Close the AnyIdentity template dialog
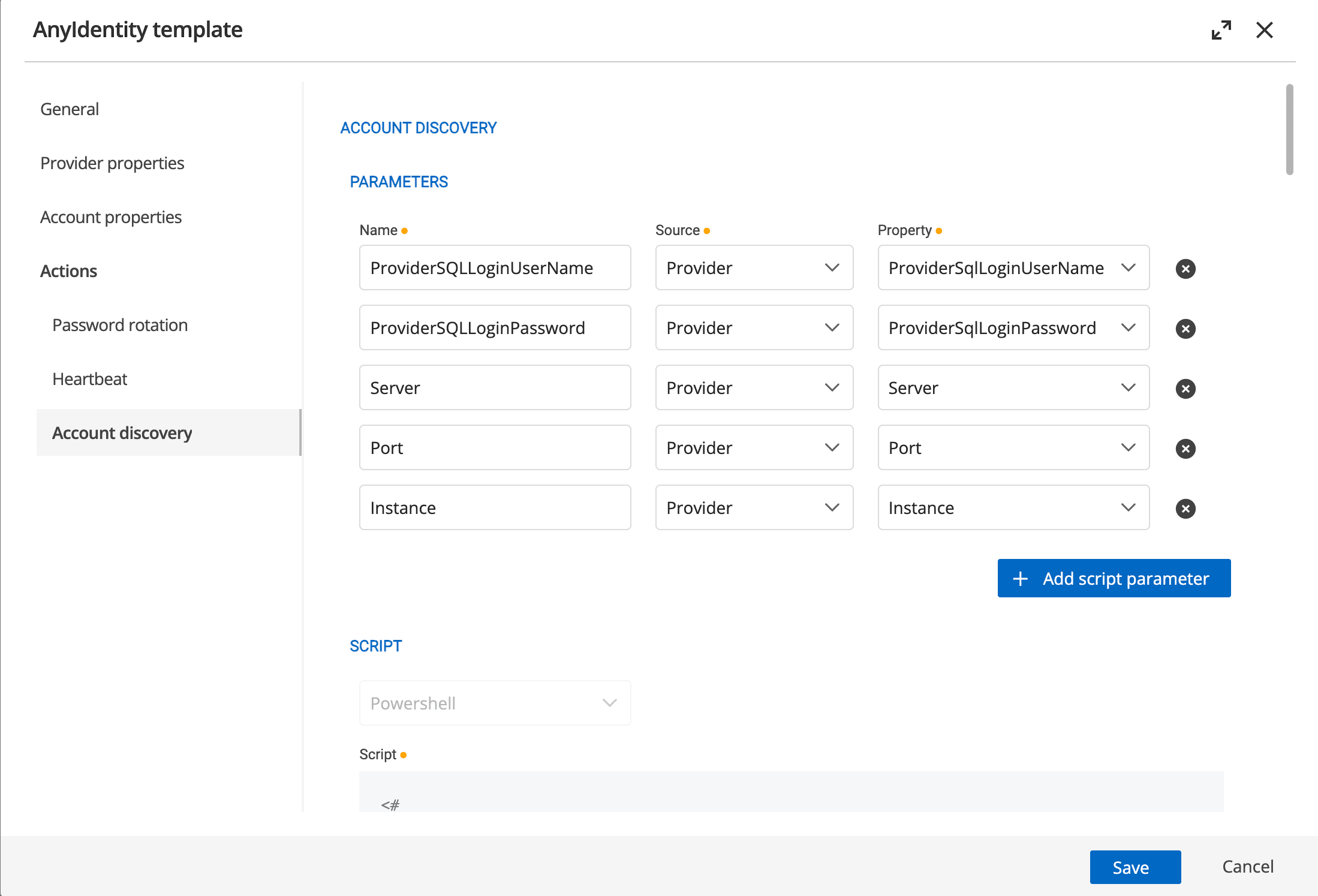The height and width of the screenshot is (896, 1318). pyautogui.click(x=1264, y=30)
